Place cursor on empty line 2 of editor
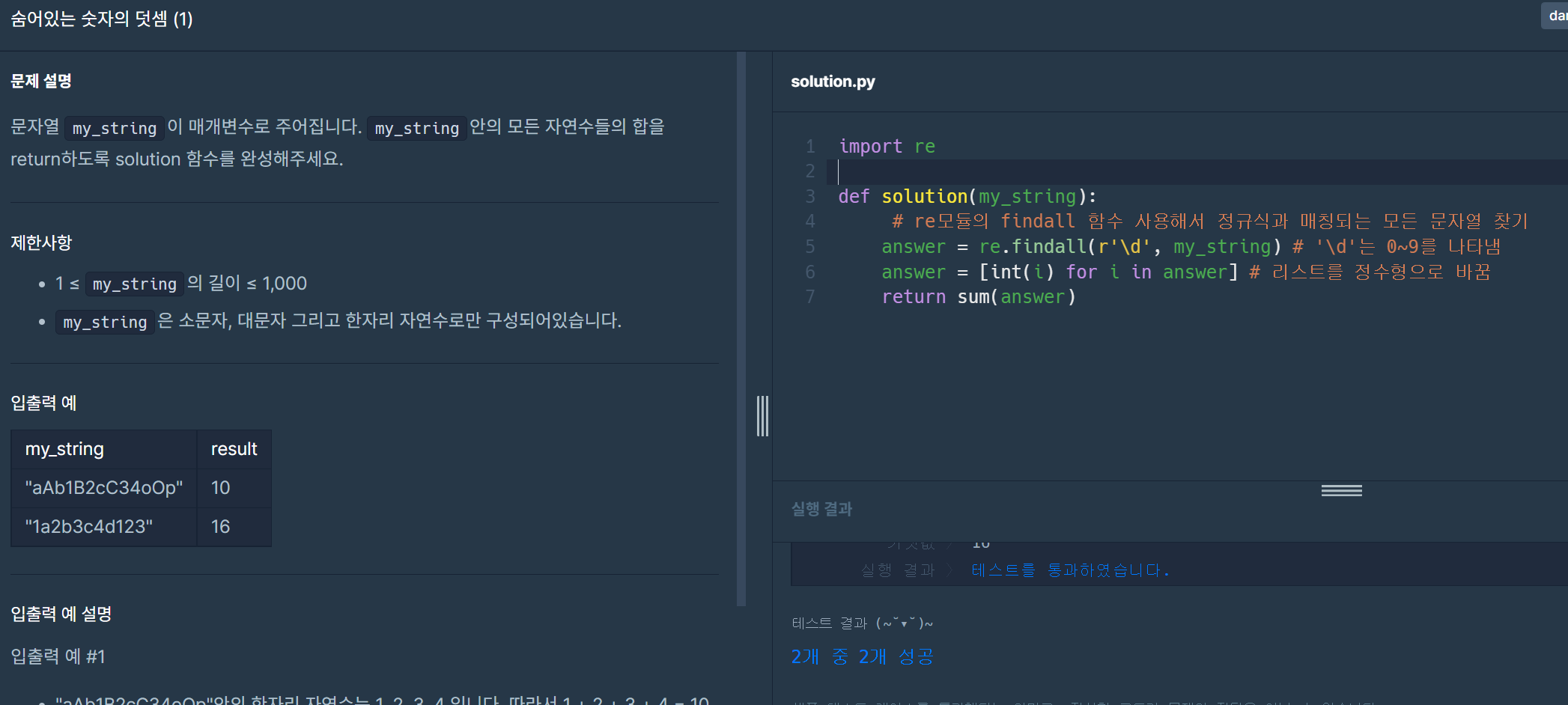 tap(1198, 171)
